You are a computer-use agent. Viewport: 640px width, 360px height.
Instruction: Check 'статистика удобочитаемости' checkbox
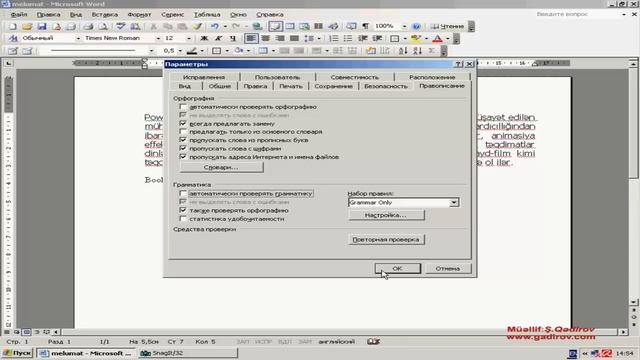coord(183,219)
